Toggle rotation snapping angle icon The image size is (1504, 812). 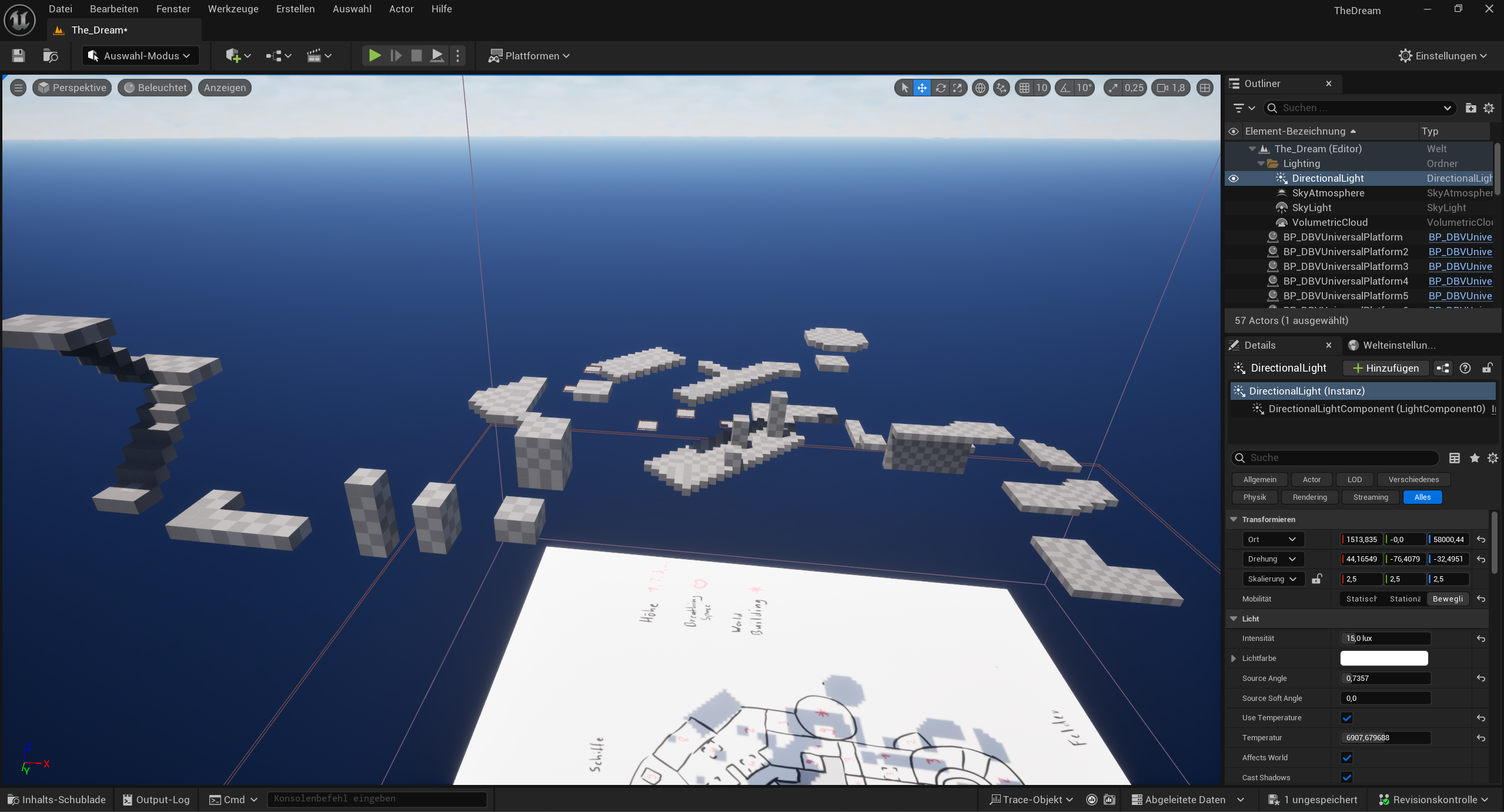coord(1065,88)
